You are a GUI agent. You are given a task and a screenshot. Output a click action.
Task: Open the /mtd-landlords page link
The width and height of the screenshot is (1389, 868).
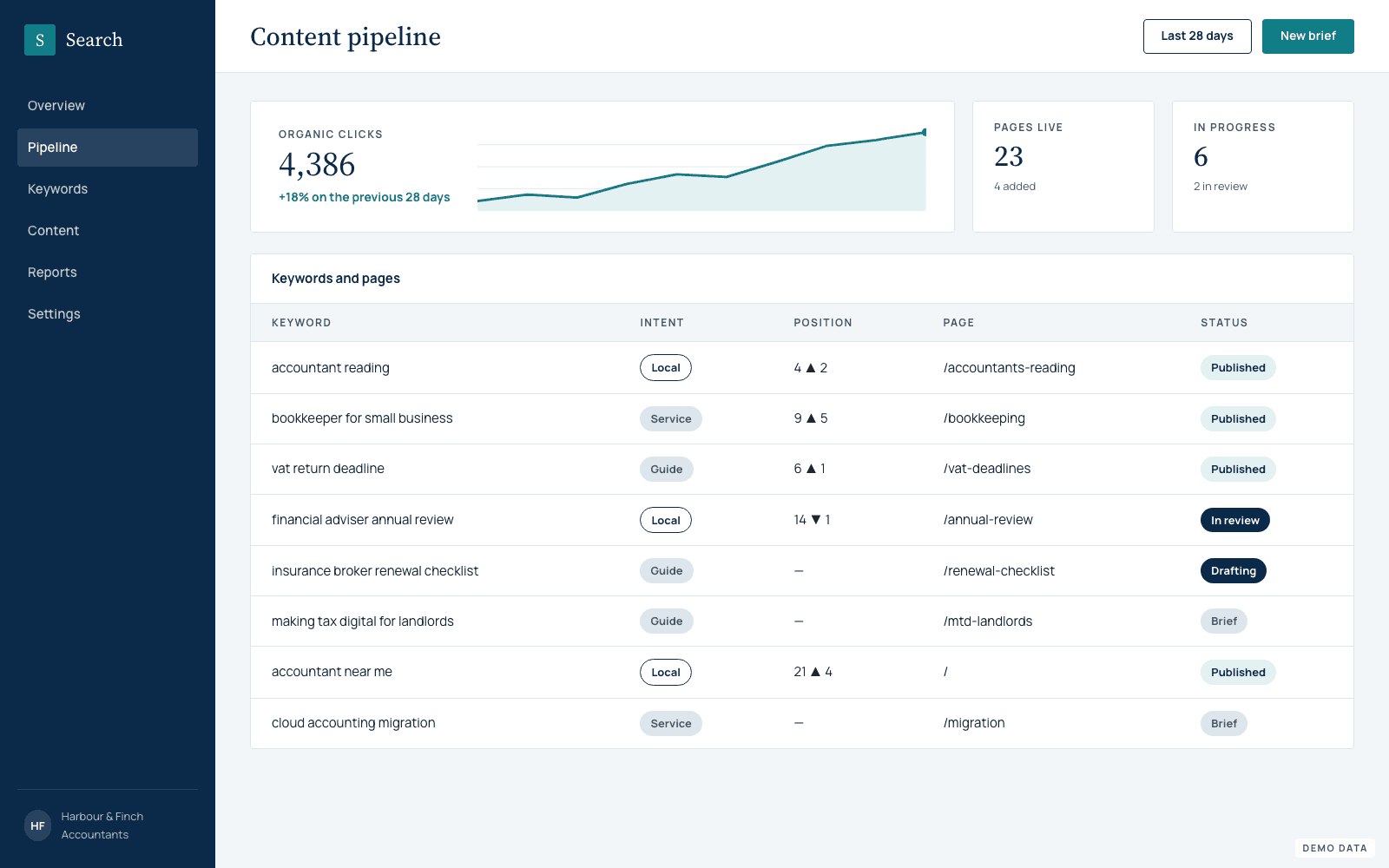coord(988,621)
